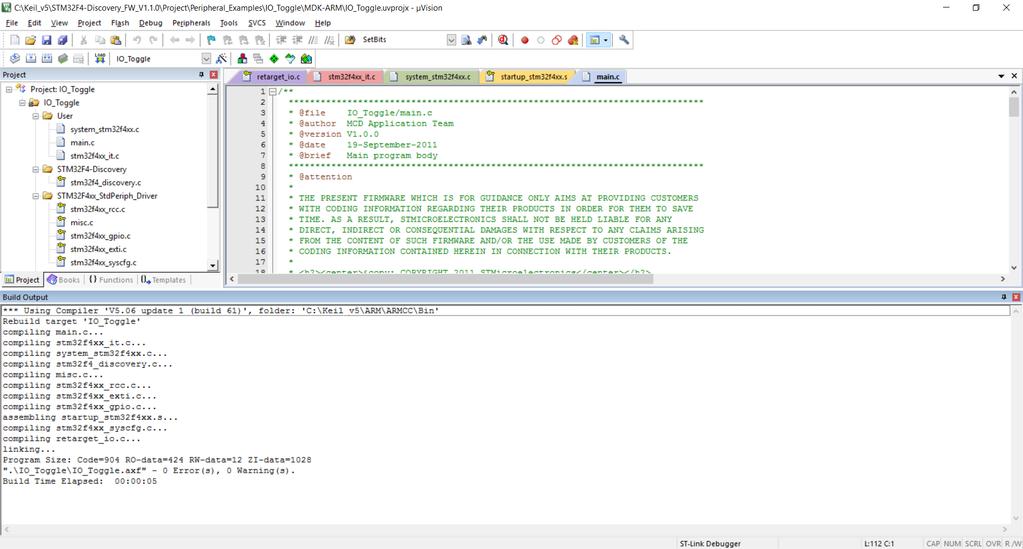Open Configuration with the wrench icon
The width and height of the screenshot is (1023, 549).
coord(624,40)
